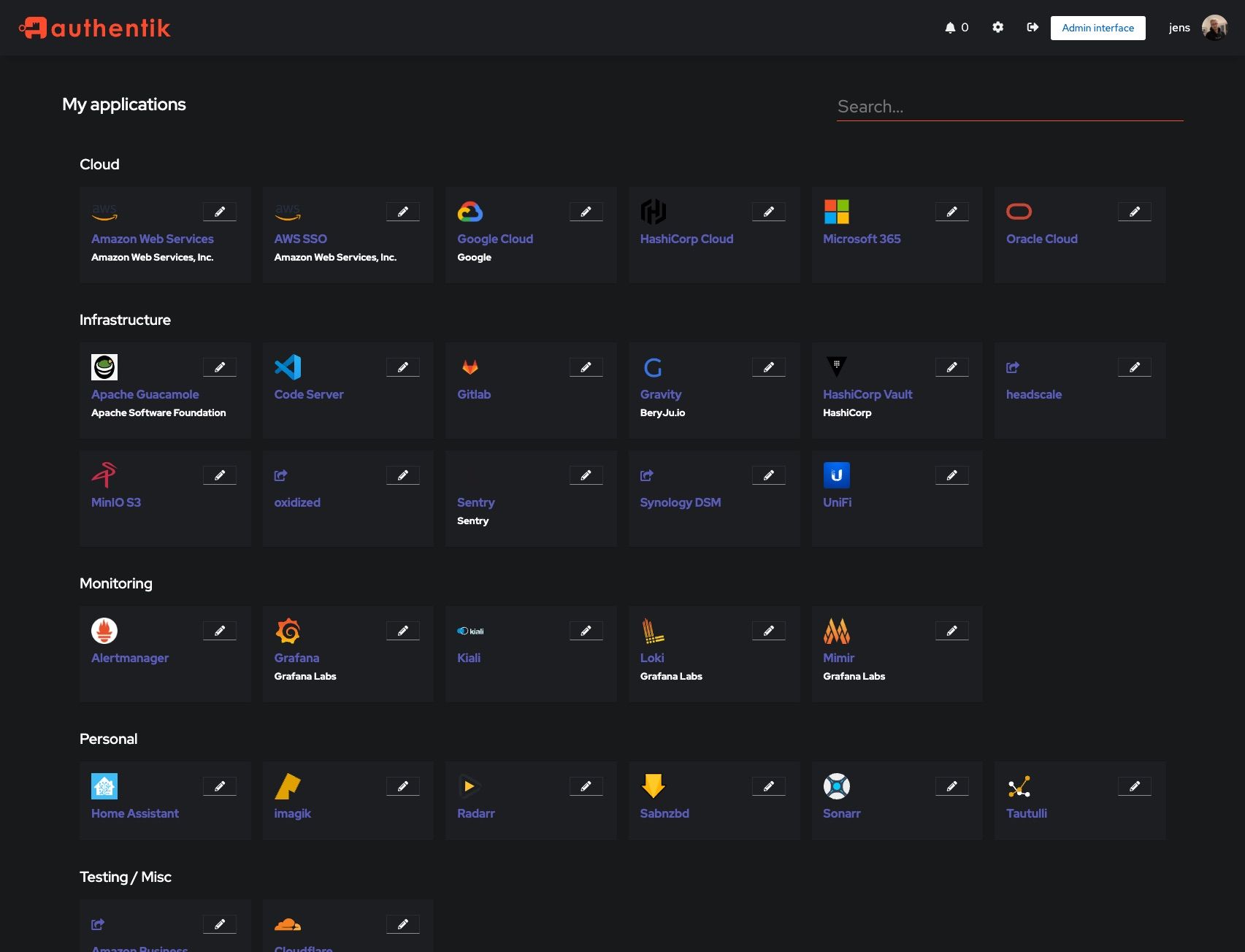This screenshot has width=1245, height=952.
Task: Open the Admin interface
Action: point(1097,28)
